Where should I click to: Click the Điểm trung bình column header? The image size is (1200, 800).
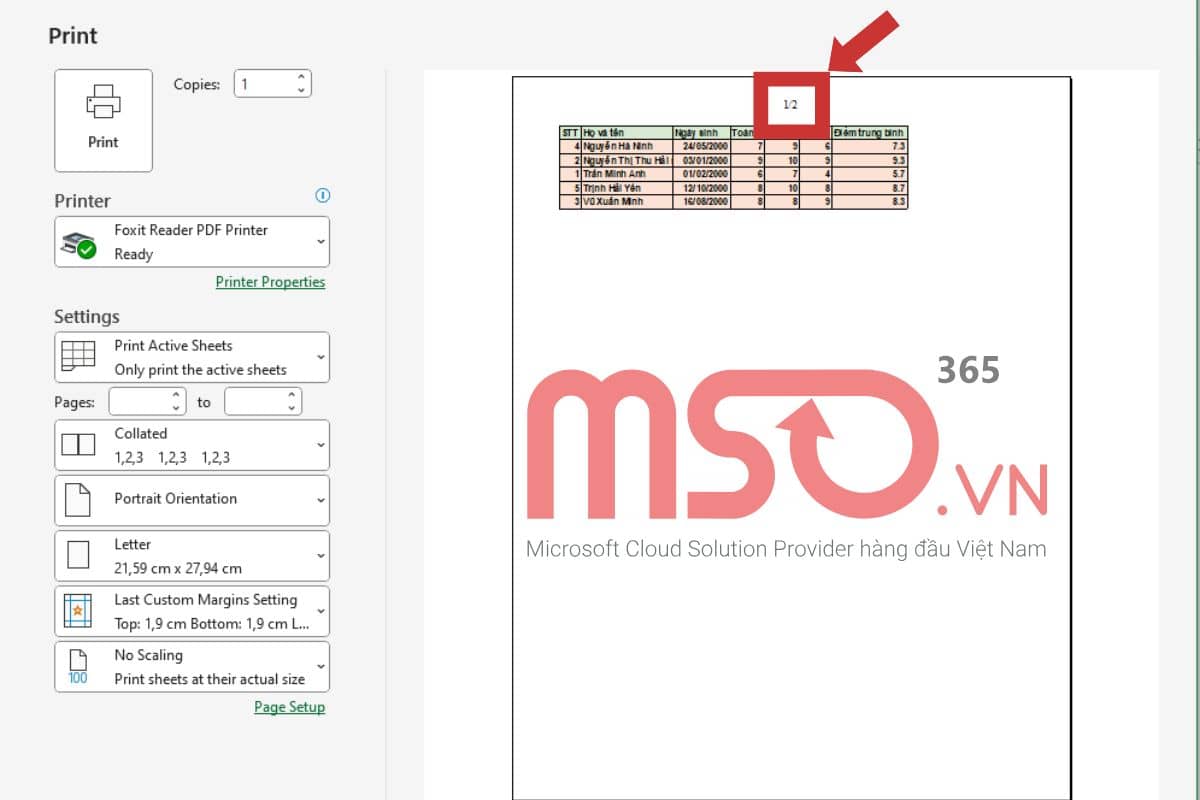(x=869, y=132)
